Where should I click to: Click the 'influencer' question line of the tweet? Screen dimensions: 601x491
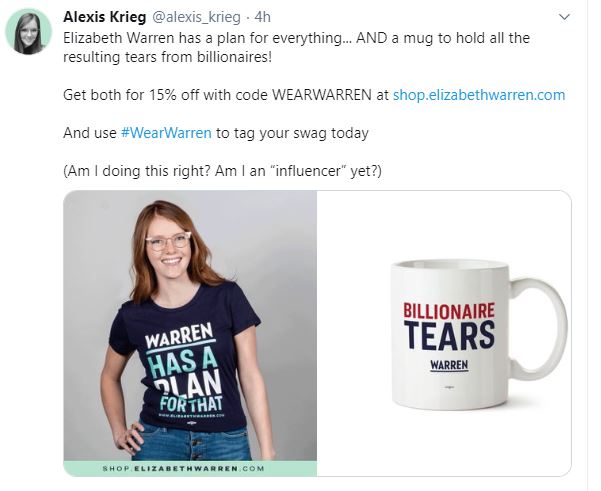[x=222, y=171]
